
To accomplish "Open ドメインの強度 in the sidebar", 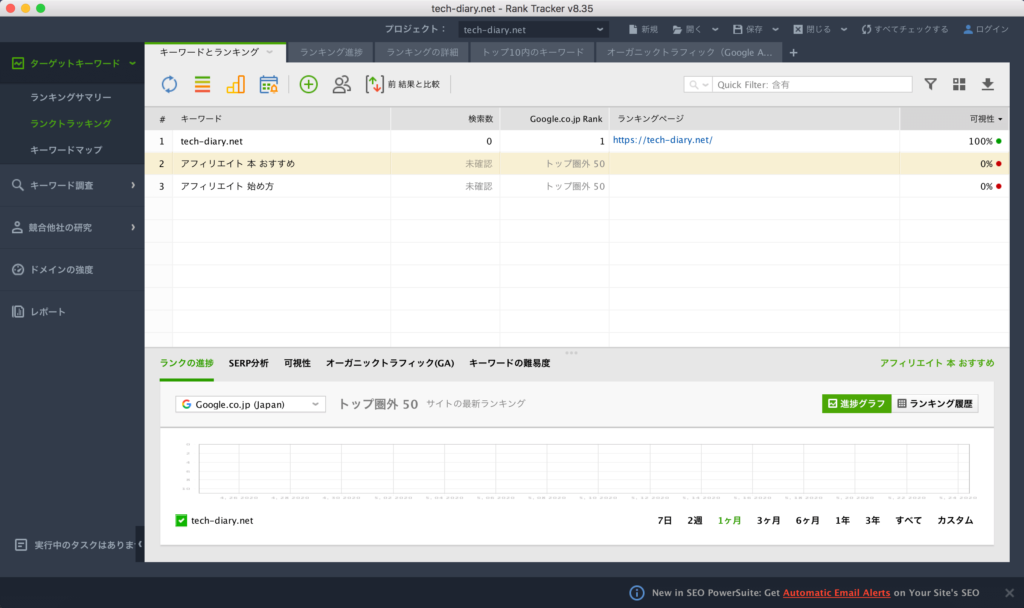I will pyautogui.click(x=72, y=270).
